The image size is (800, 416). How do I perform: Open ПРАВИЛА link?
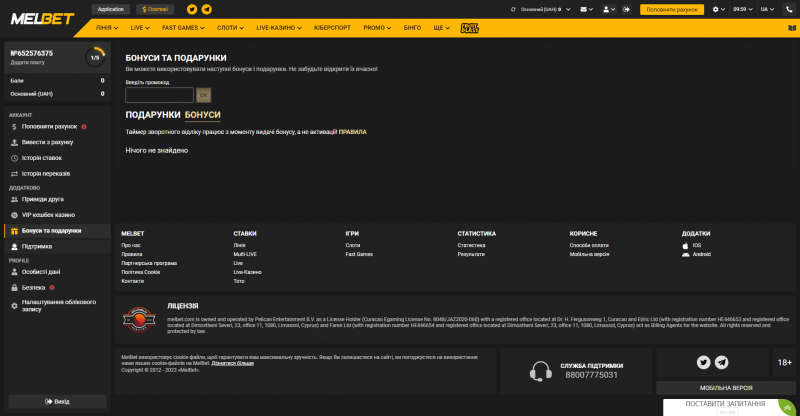coord(353,132)
